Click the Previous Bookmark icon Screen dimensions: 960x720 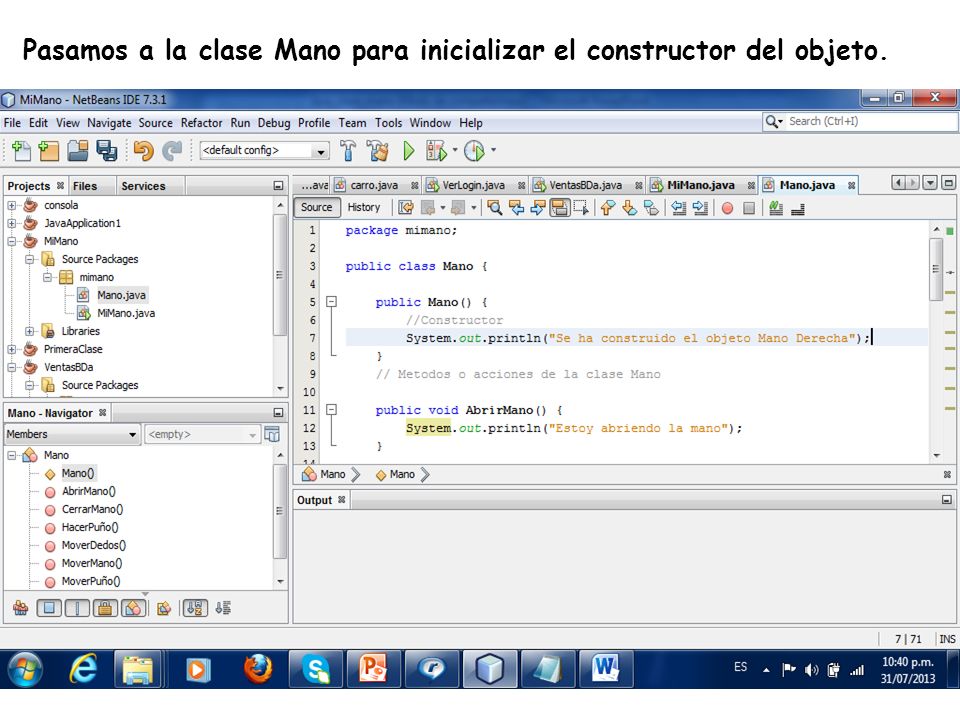607,208
